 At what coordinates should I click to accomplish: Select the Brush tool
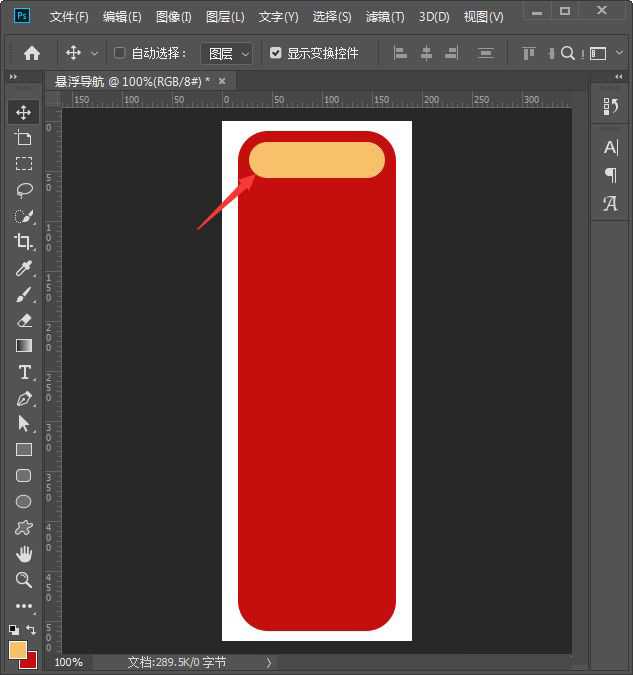pyautogui.click(x=24, y=294)
